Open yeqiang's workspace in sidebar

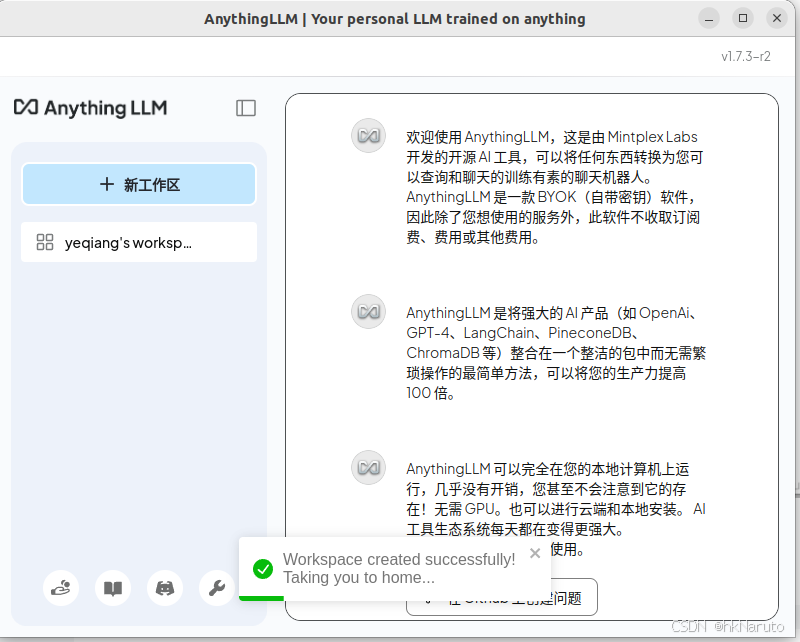(x=139, y=242)
